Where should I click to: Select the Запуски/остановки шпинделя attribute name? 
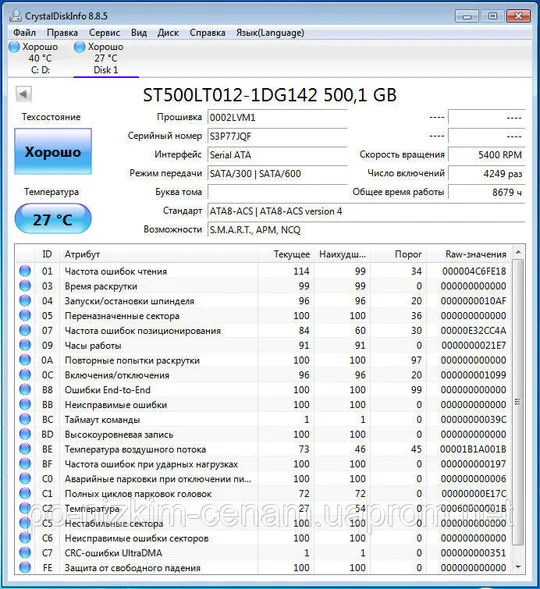click(x=130, y=301)
